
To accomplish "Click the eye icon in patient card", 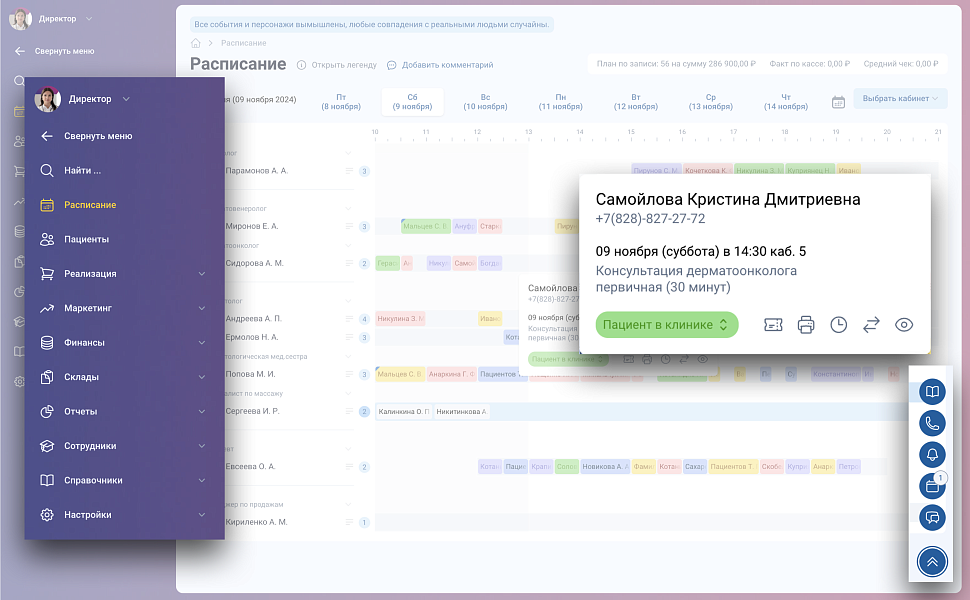I will (904, 325).
